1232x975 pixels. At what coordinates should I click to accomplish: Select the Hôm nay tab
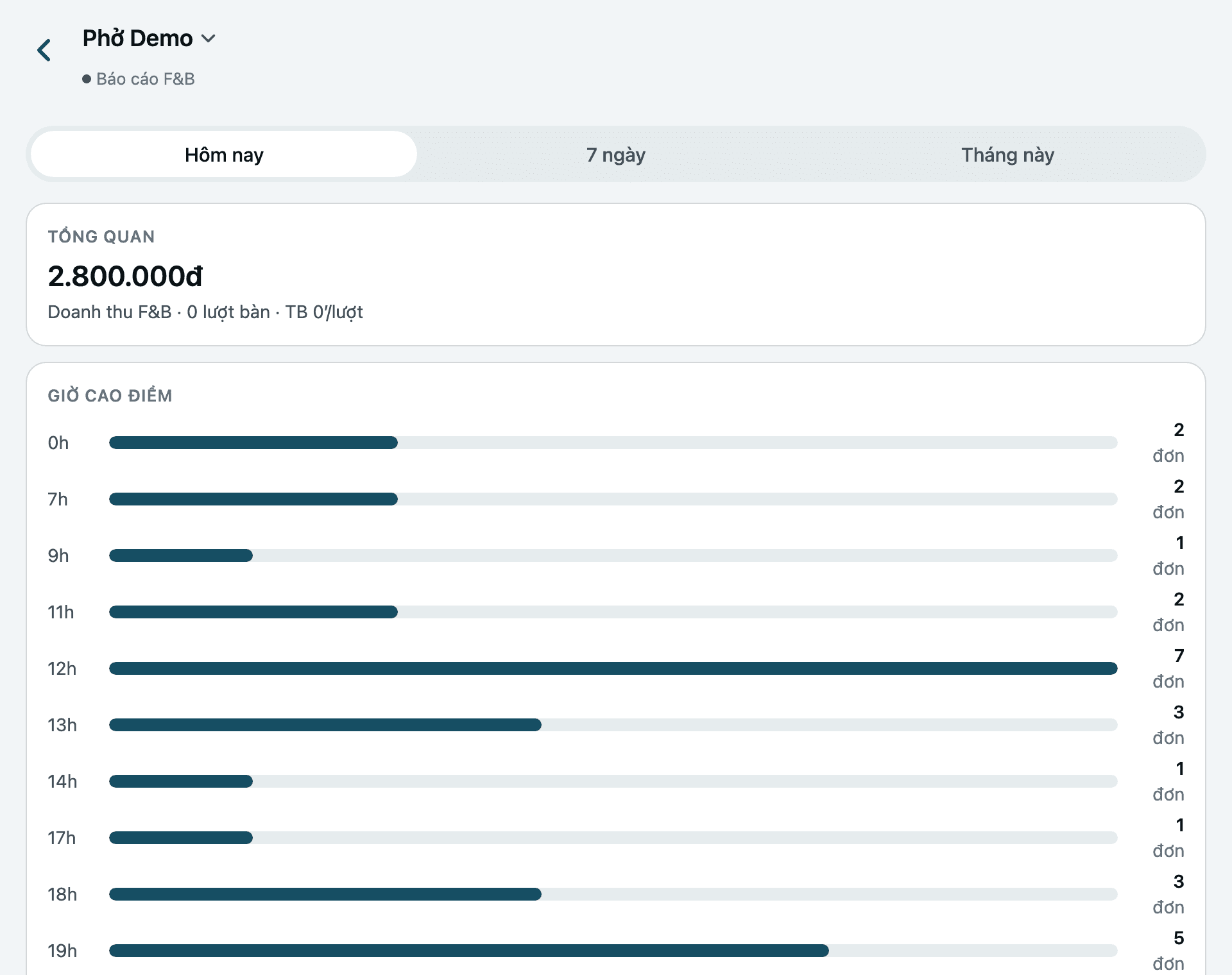tap(224, 155)
